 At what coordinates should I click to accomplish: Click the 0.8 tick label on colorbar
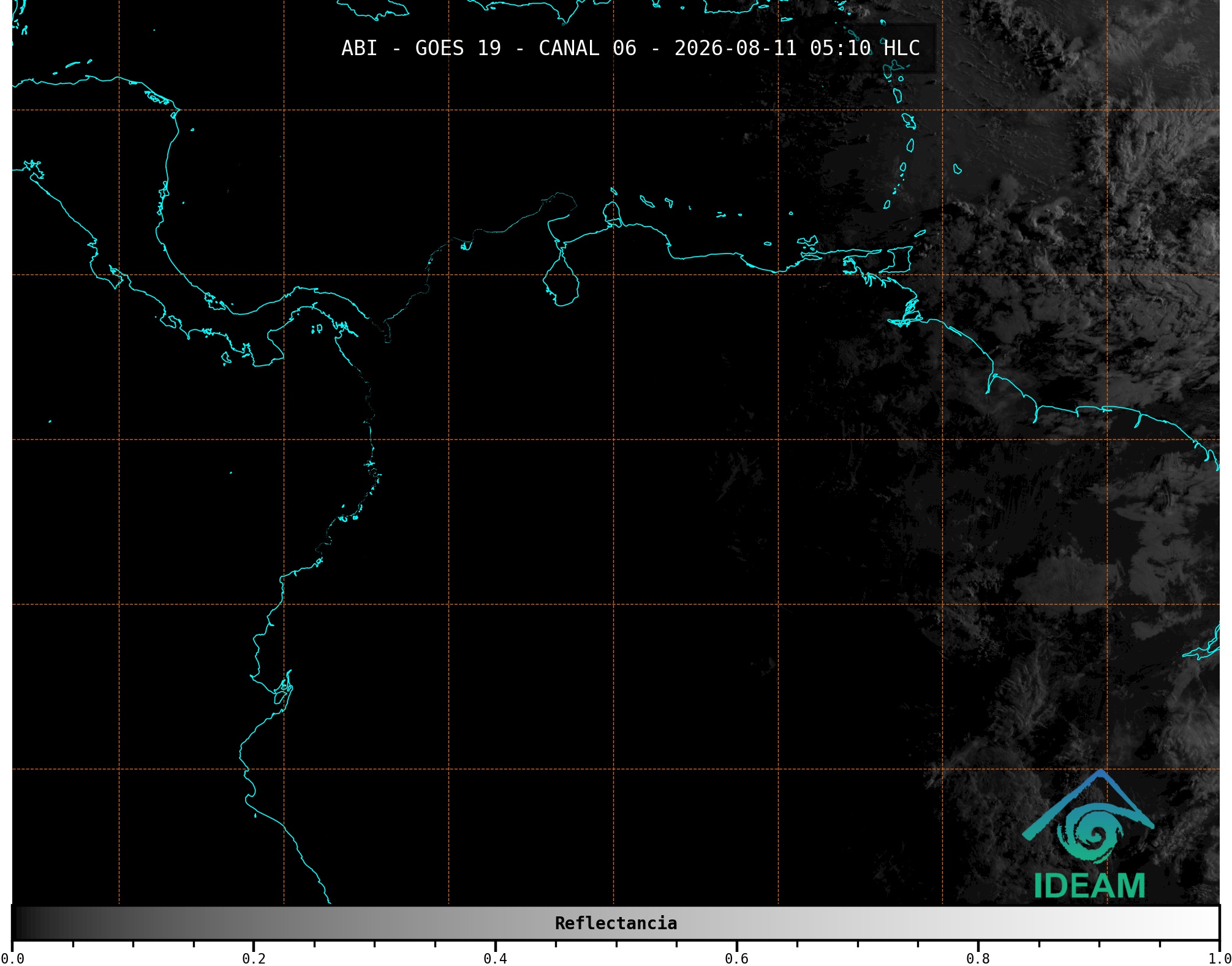click(978, 958)
